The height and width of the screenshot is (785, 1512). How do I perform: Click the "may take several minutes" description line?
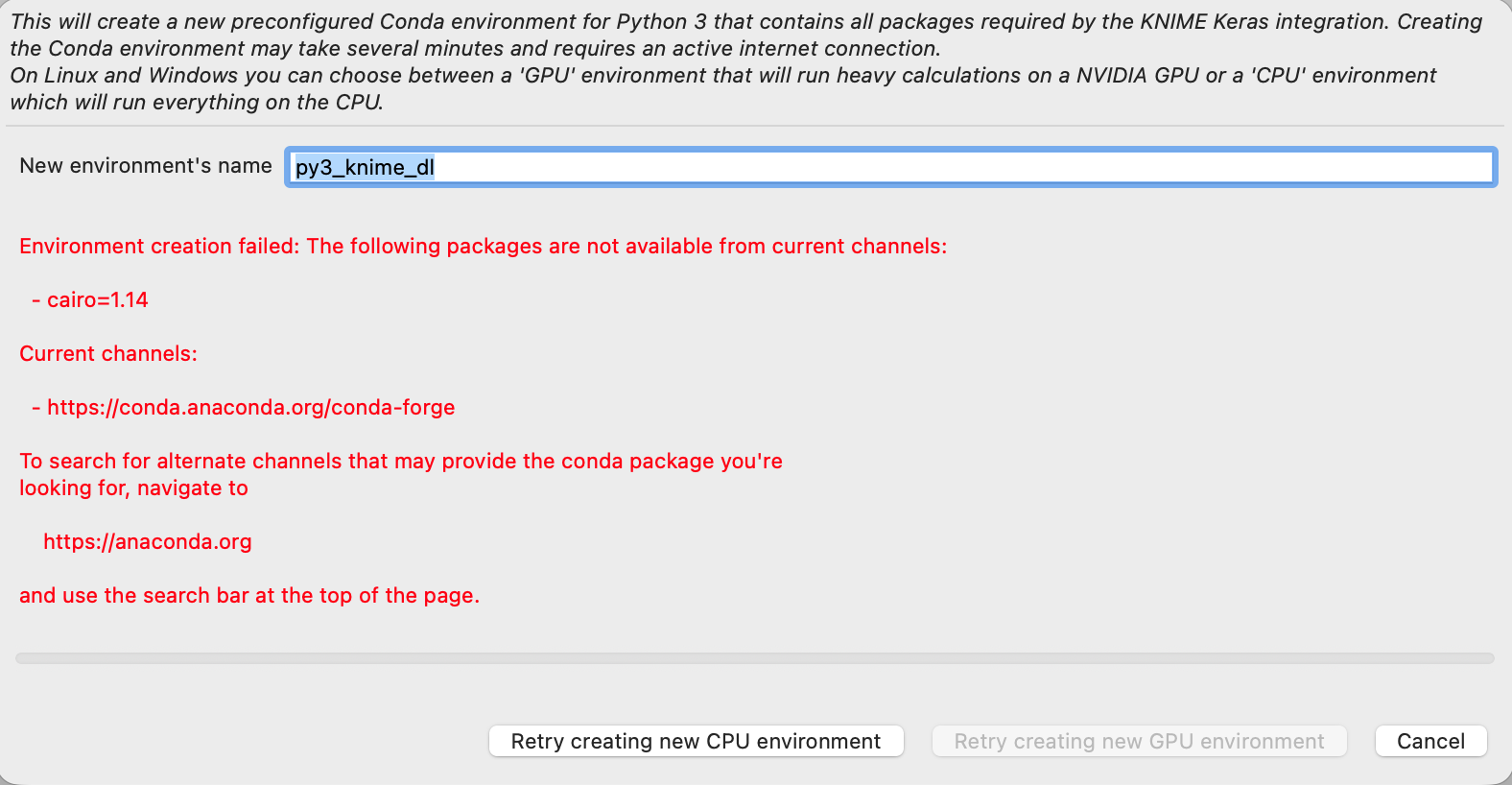(475, 48)
